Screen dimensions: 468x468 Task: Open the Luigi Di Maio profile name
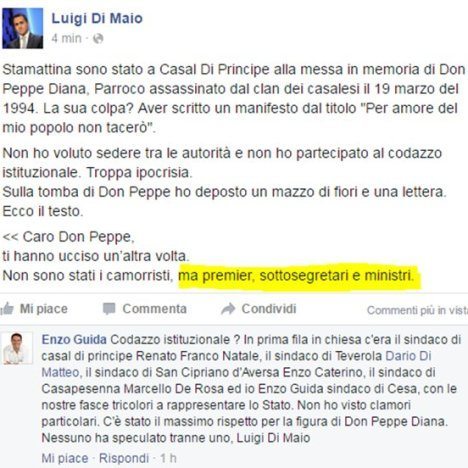click(97, 18)
